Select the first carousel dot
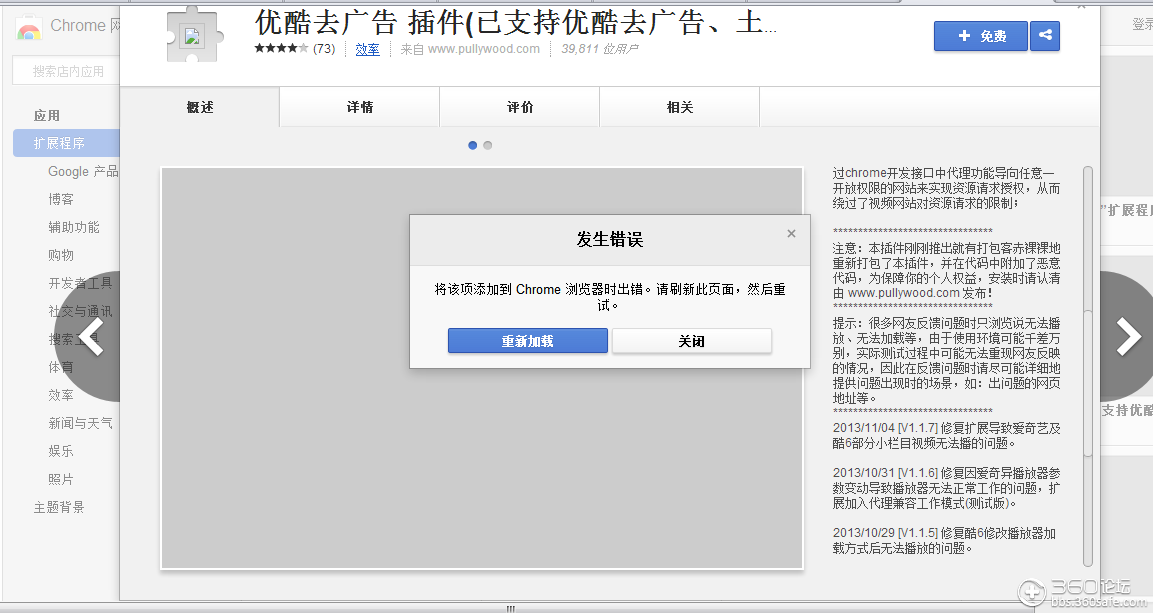 point(472,145)
